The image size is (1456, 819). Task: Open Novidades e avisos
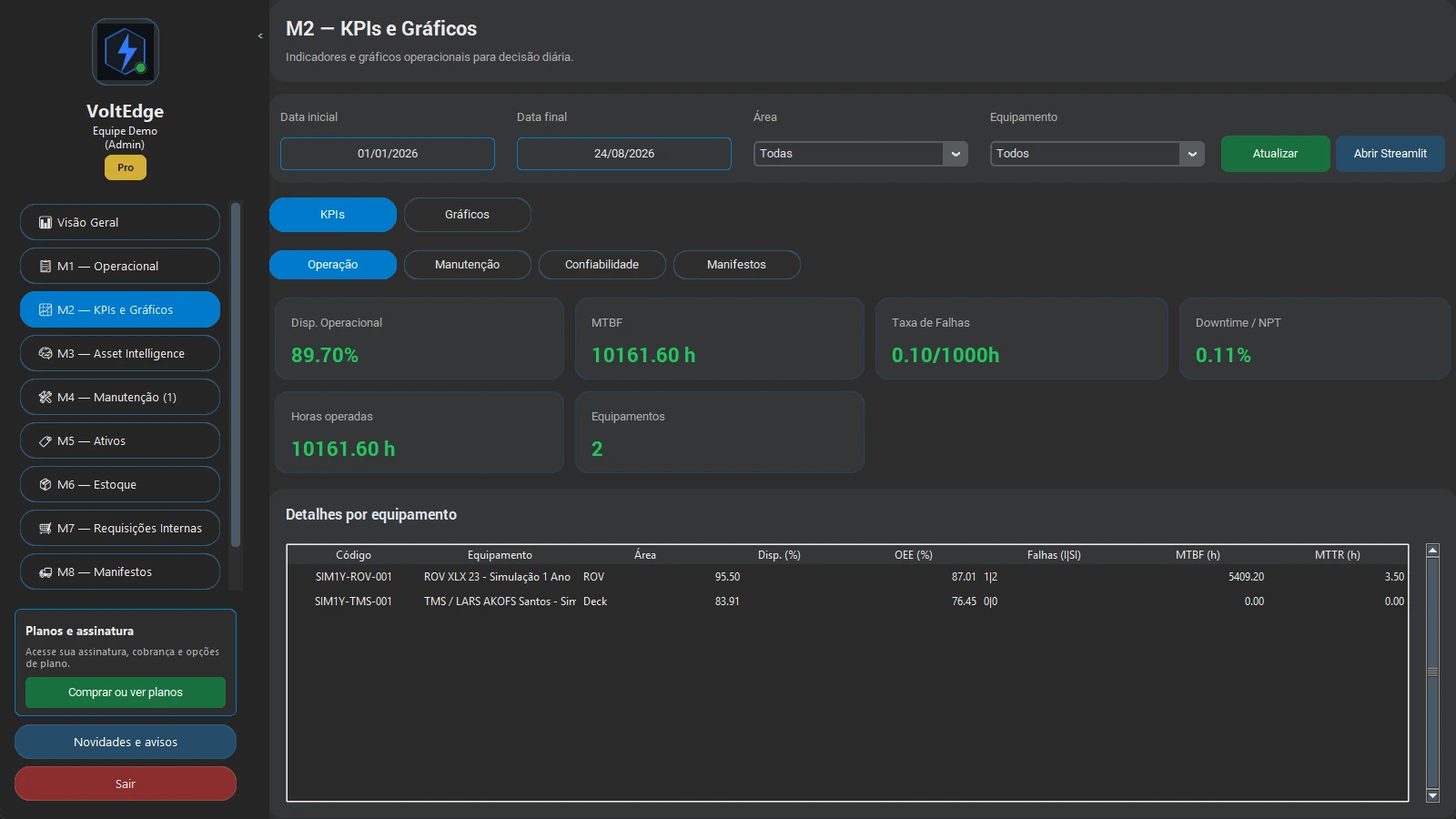tap(126, 742)
